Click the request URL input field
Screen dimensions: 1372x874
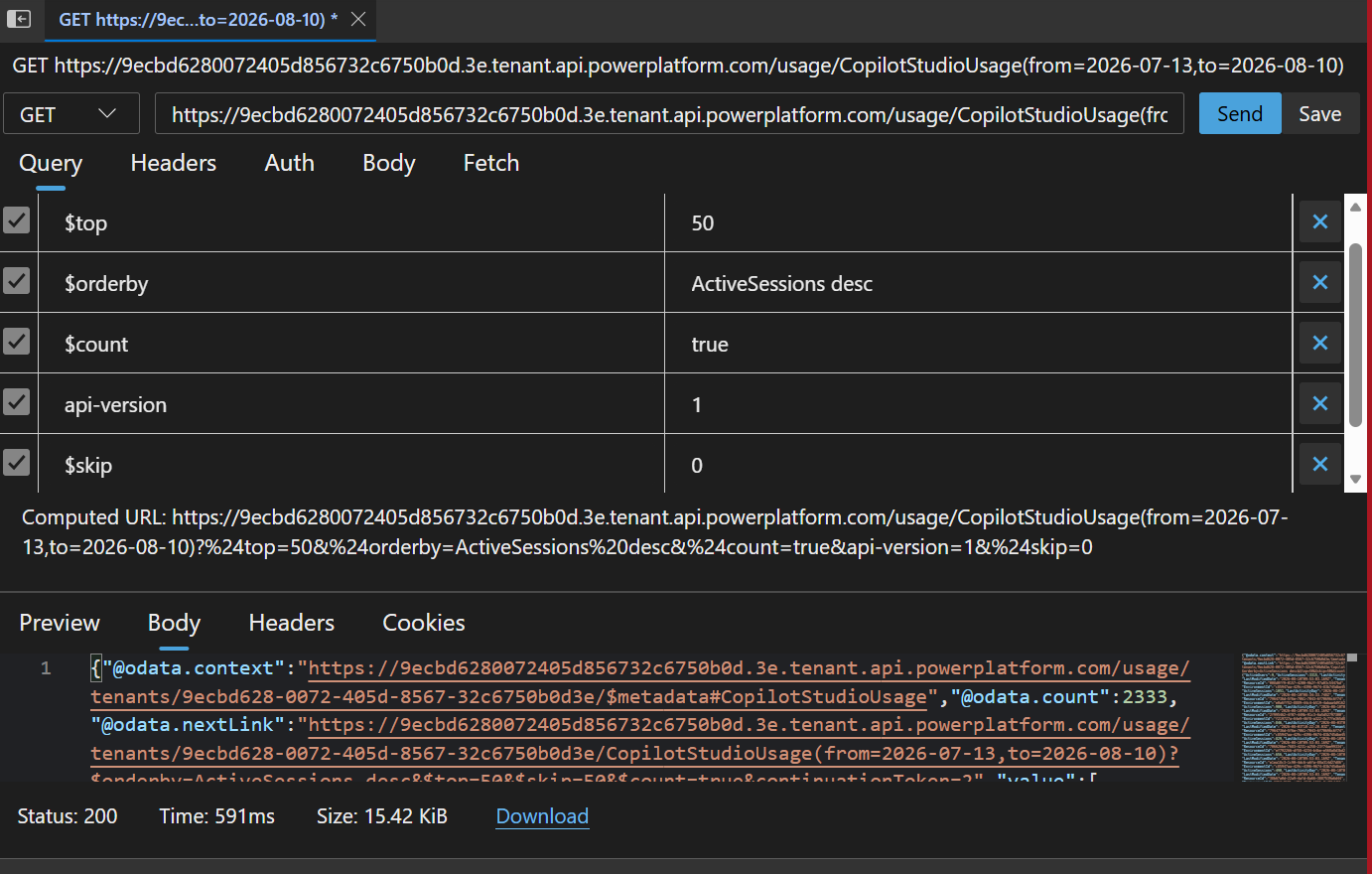[669, 114]
